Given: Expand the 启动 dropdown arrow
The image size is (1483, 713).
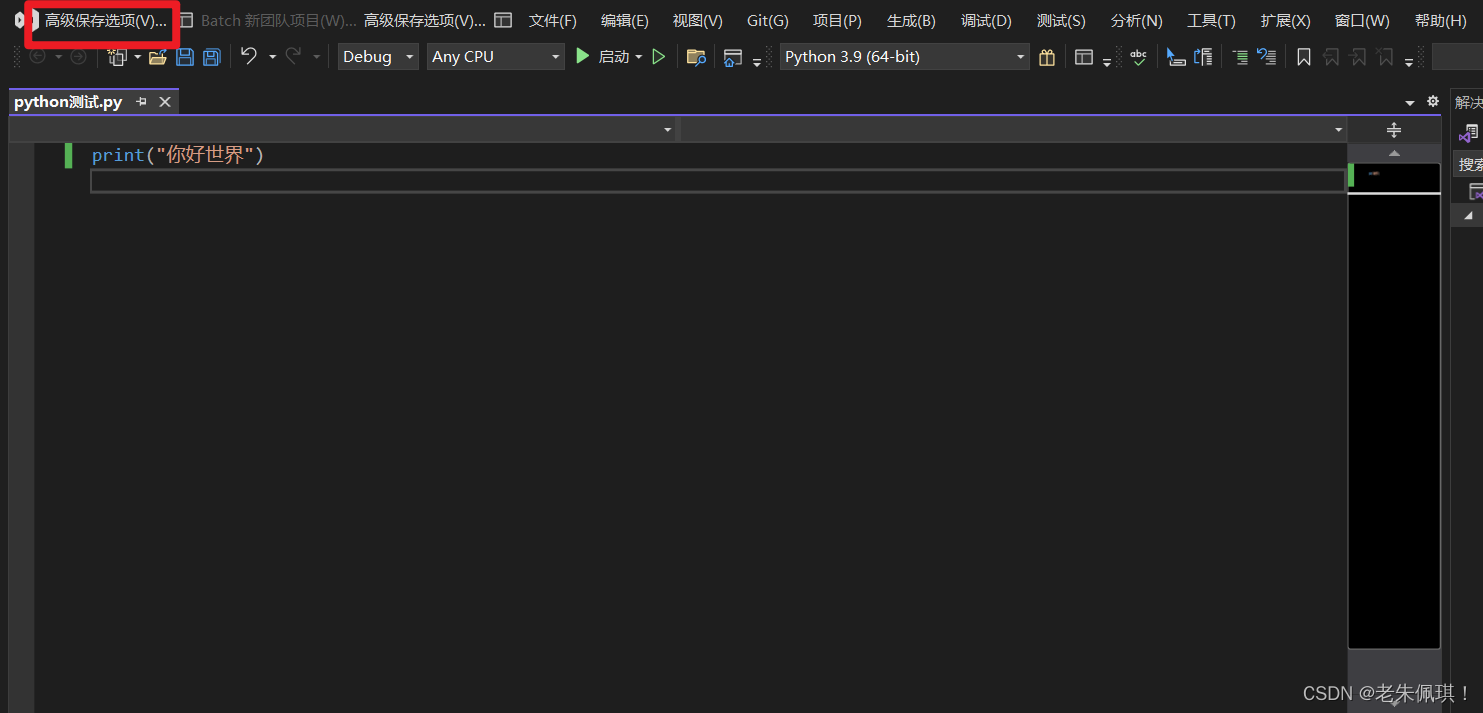Looking at the screenshot, I should click(x=638, y=57).
